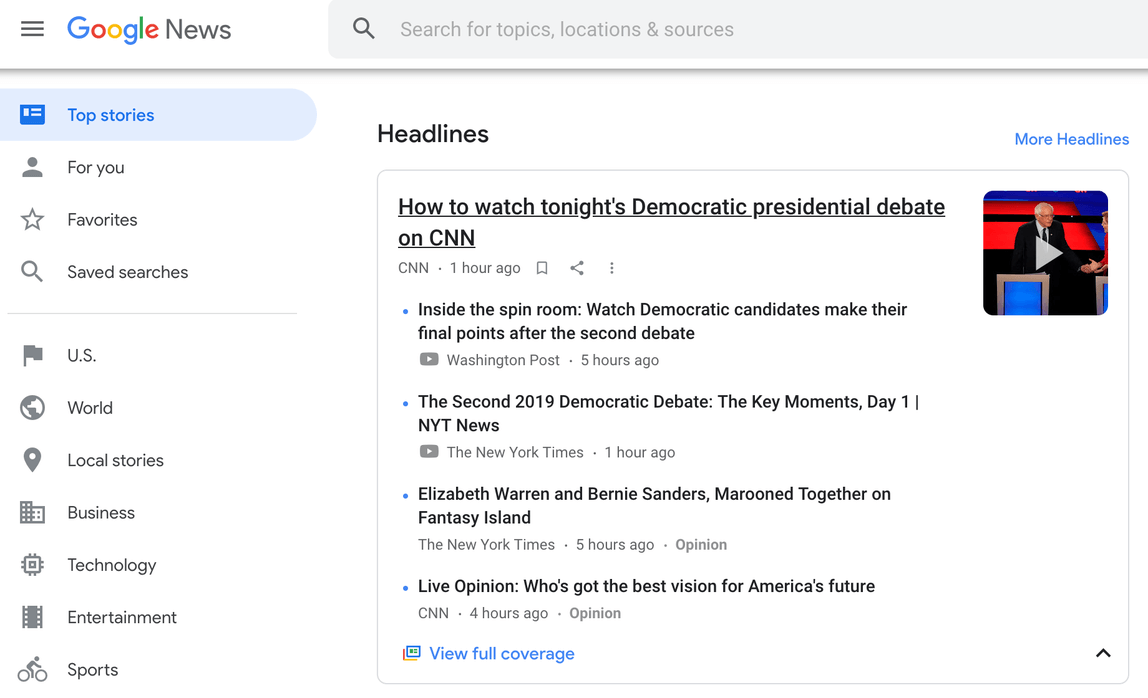Open the Entertainment section
Image resolution: width=1148 pixels, height=698 pixels.
pos(122,617)
